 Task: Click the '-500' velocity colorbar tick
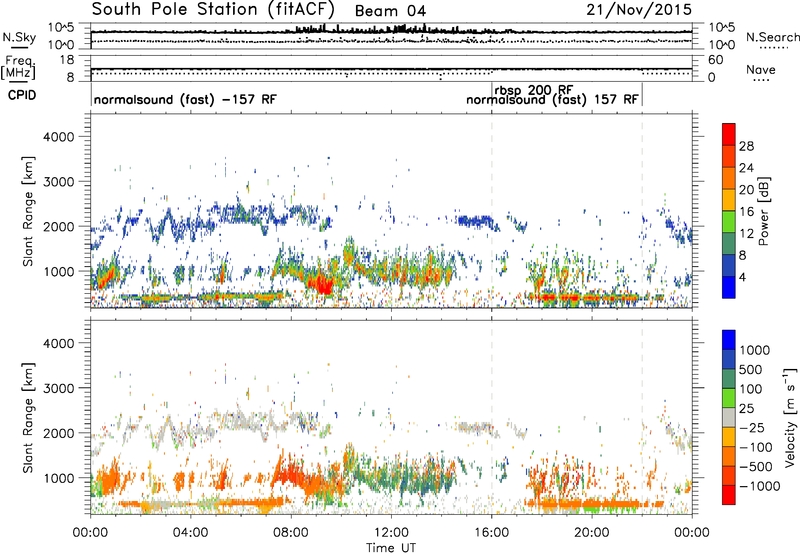(756, 467)
